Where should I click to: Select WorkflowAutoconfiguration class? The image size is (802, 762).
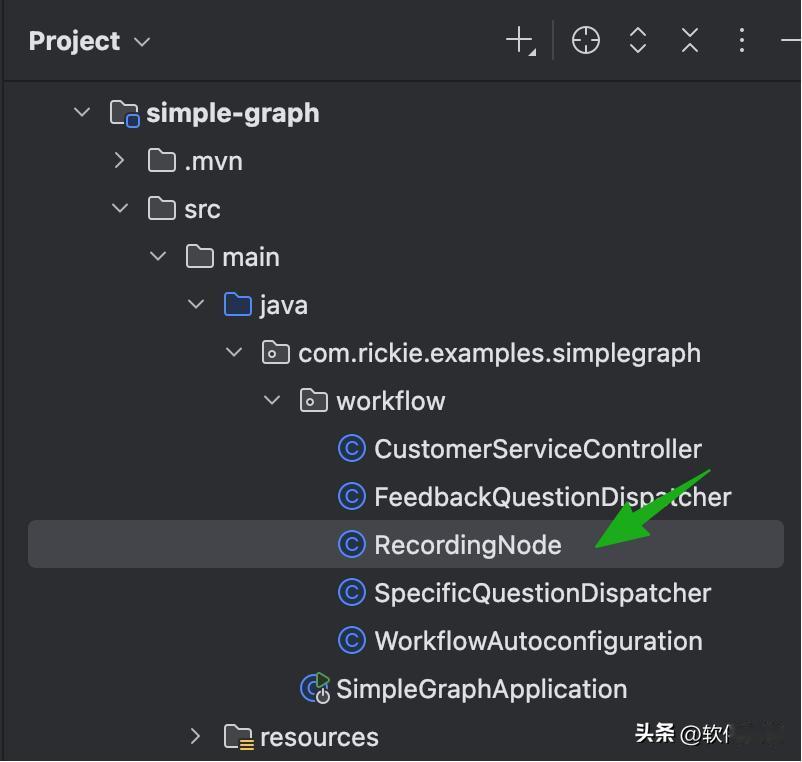pyautogui.click(x=538, y=641)
